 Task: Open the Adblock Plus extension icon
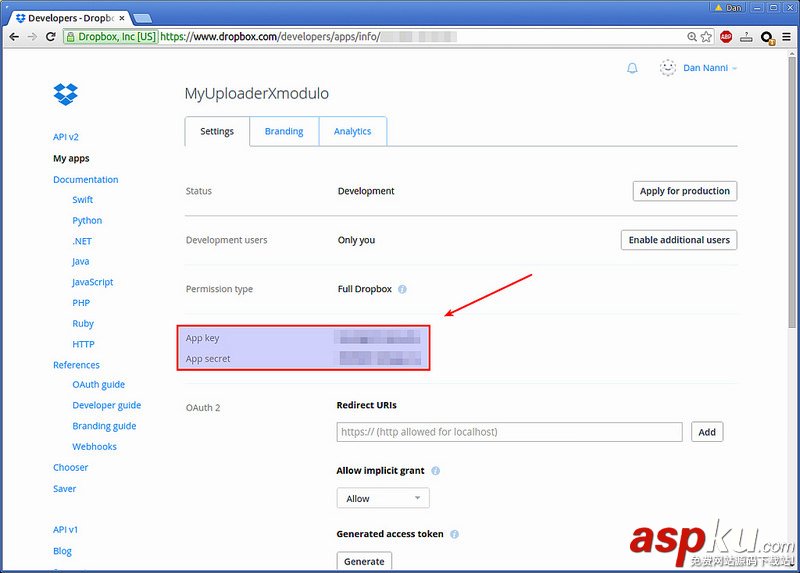pyautogui.click(x=726, y=37)
